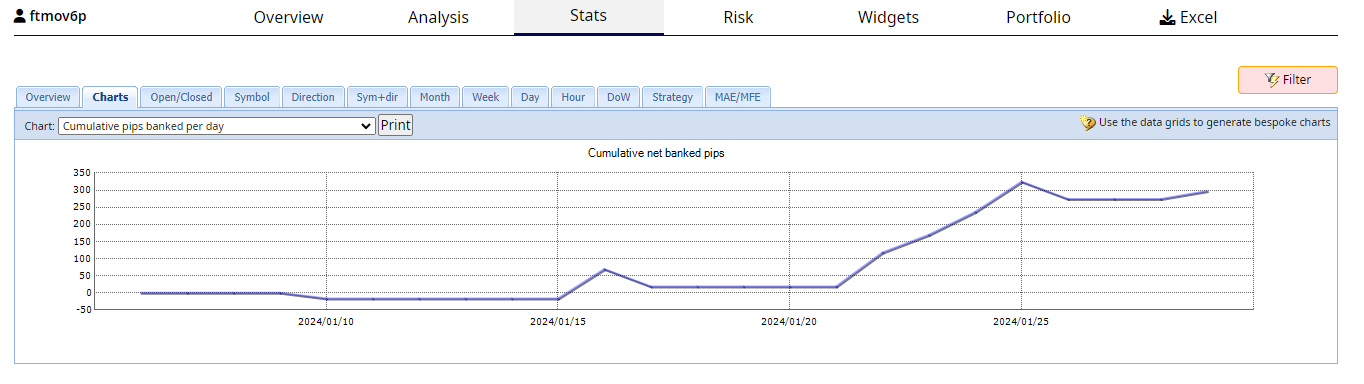The image size is (1364, 384).
Task: Click the 2024/01/25 axis date label
Action: coord(1021,322)
